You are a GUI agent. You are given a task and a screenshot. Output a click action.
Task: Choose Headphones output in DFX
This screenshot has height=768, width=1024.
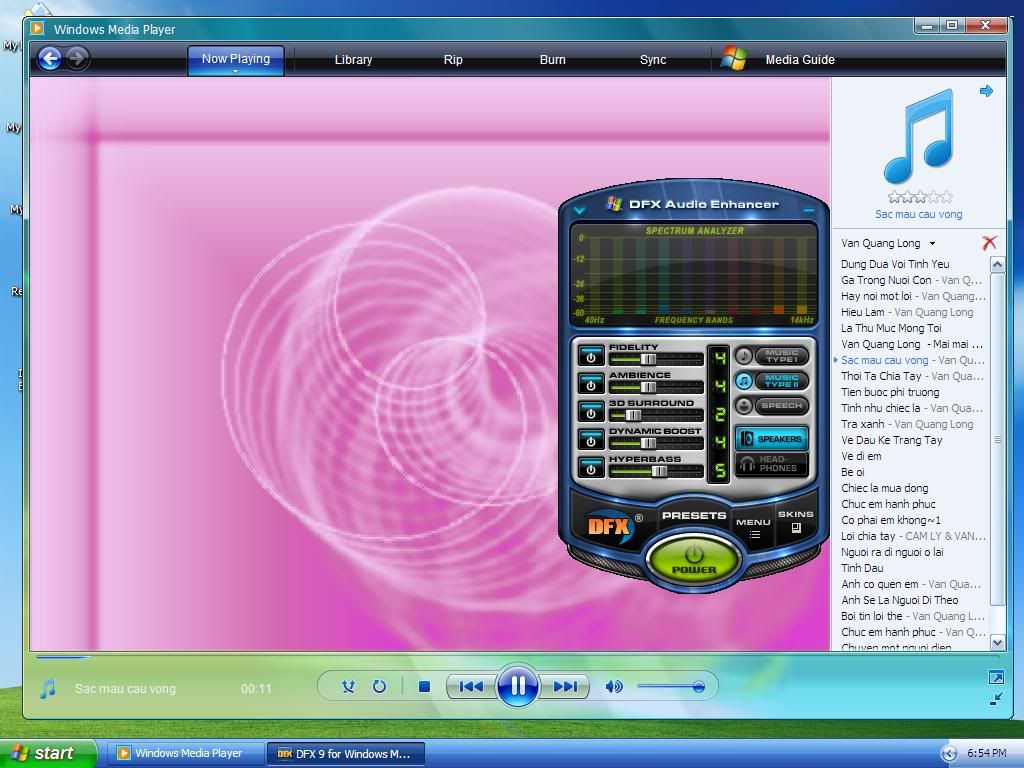772,464
